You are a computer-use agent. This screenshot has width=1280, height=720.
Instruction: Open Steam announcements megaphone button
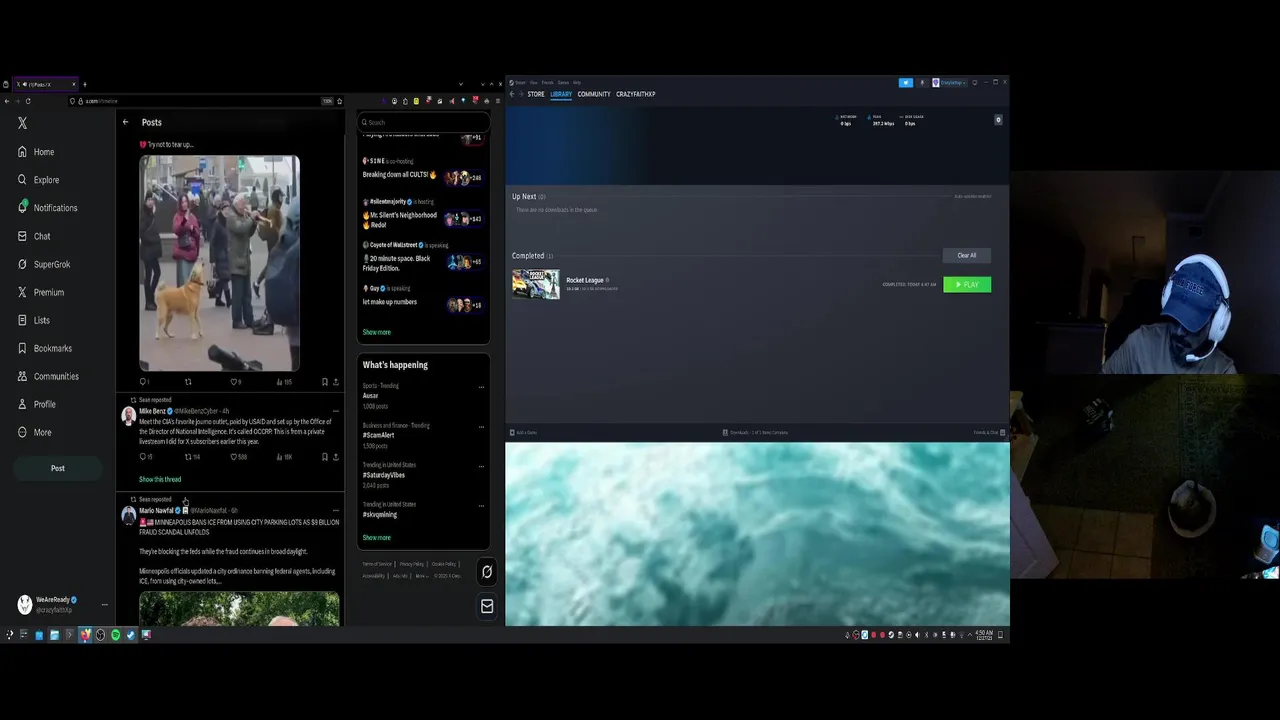[x=906, y=83]
